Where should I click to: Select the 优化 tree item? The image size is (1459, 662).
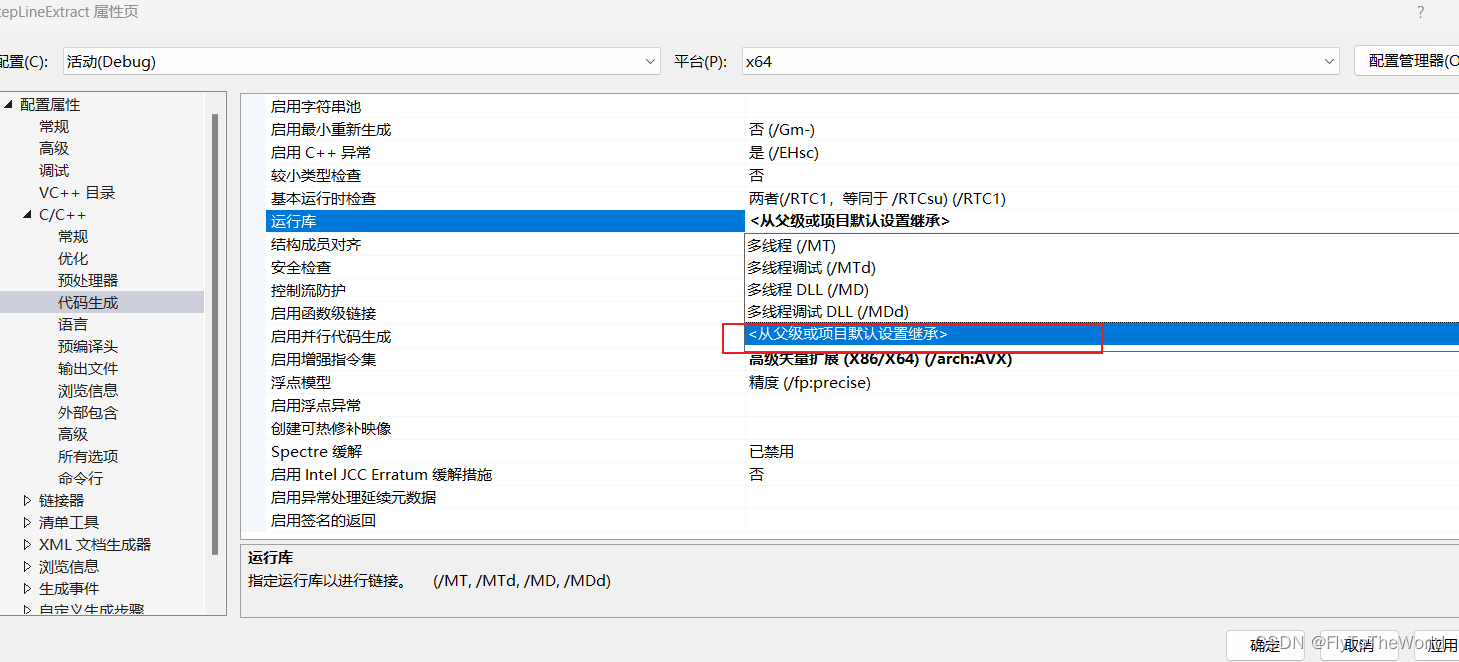[72, 258]
